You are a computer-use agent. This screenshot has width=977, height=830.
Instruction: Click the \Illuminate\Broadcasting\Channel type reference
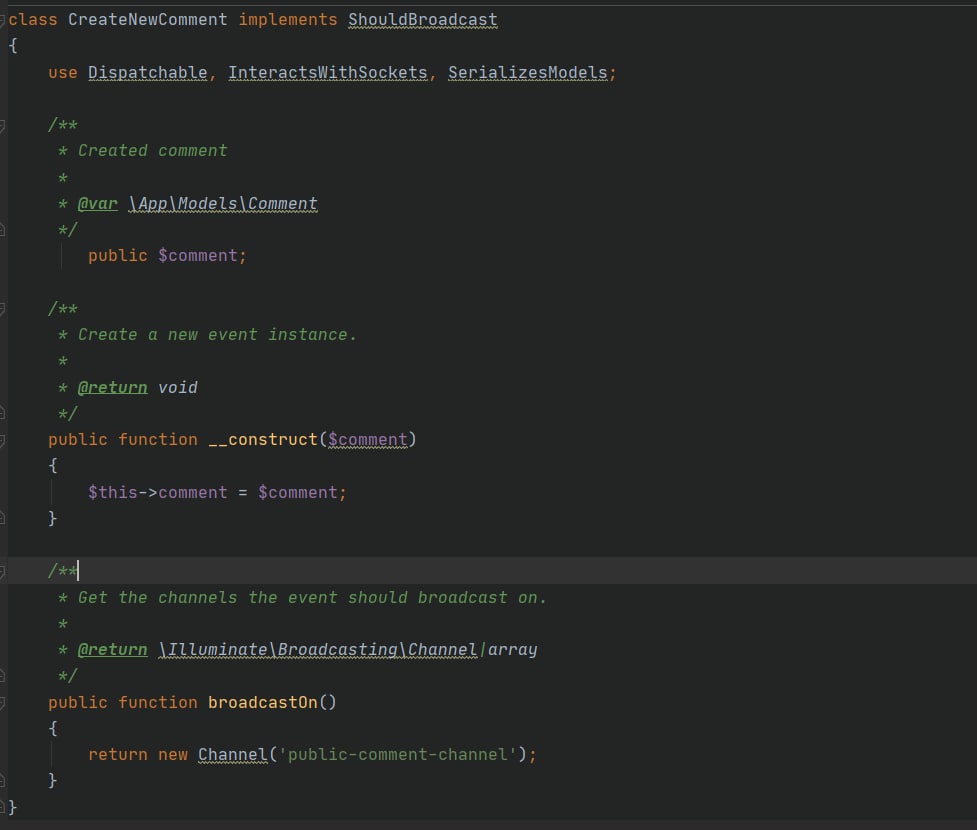(318, 650)
